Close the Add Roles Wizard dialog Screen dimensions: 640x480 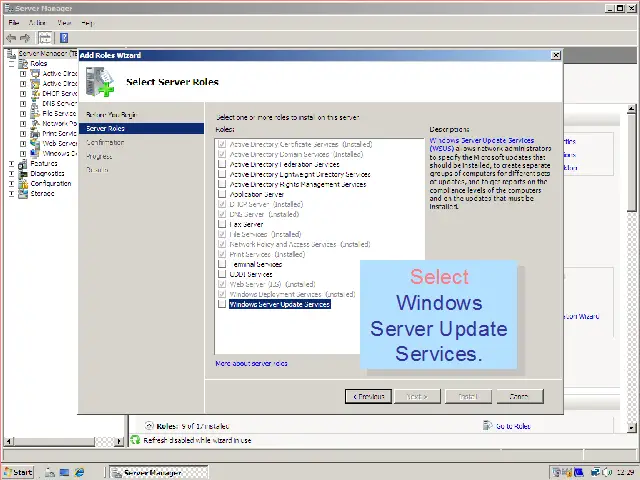tap(556, 55)
